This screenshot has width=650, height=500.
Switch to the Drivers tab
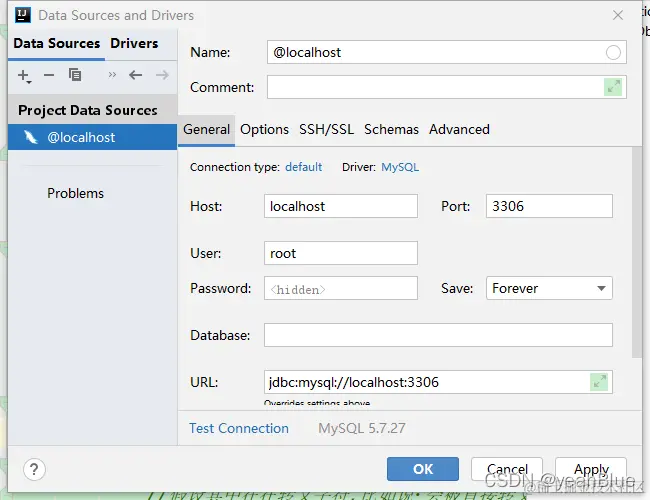pos(134,44)
